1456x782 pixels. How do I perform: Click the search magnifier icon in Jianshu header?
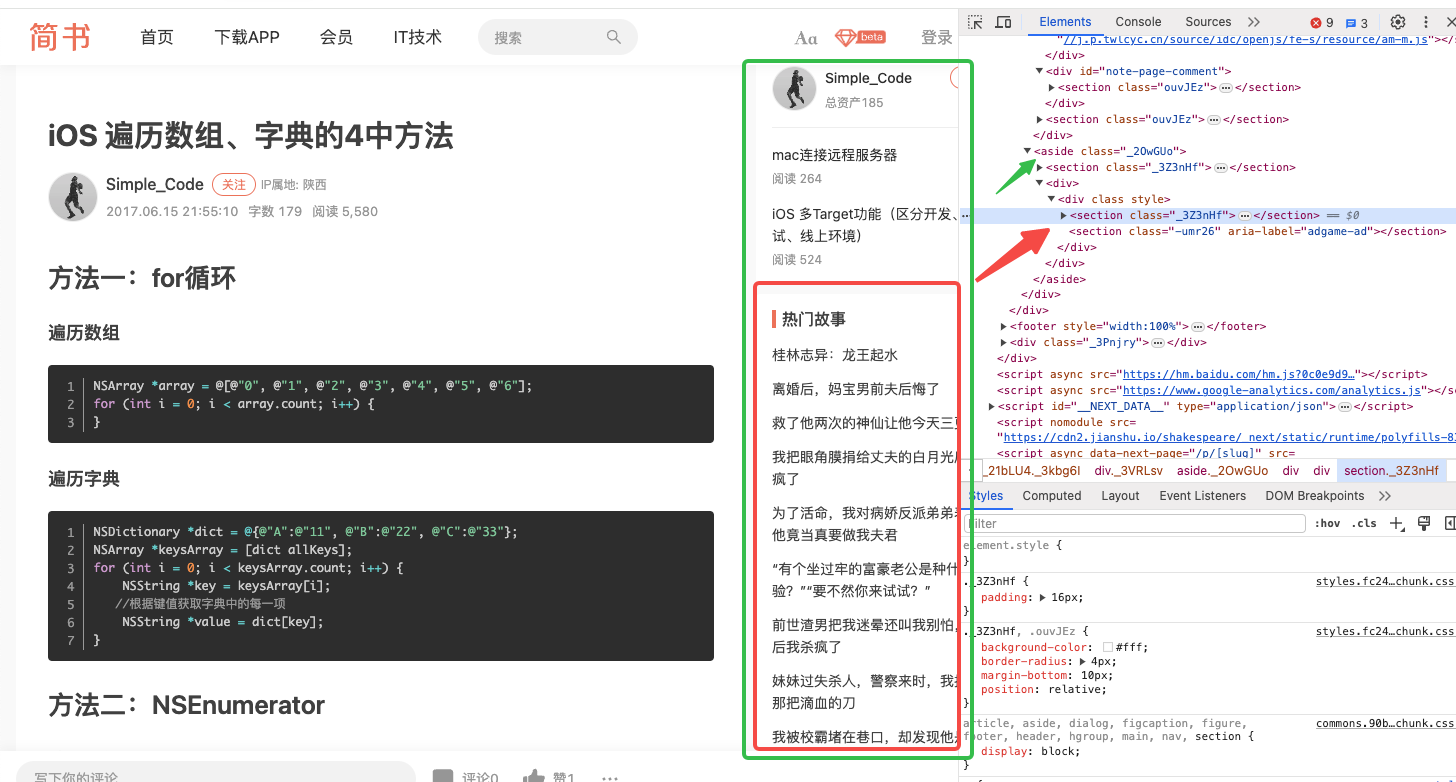614,37
